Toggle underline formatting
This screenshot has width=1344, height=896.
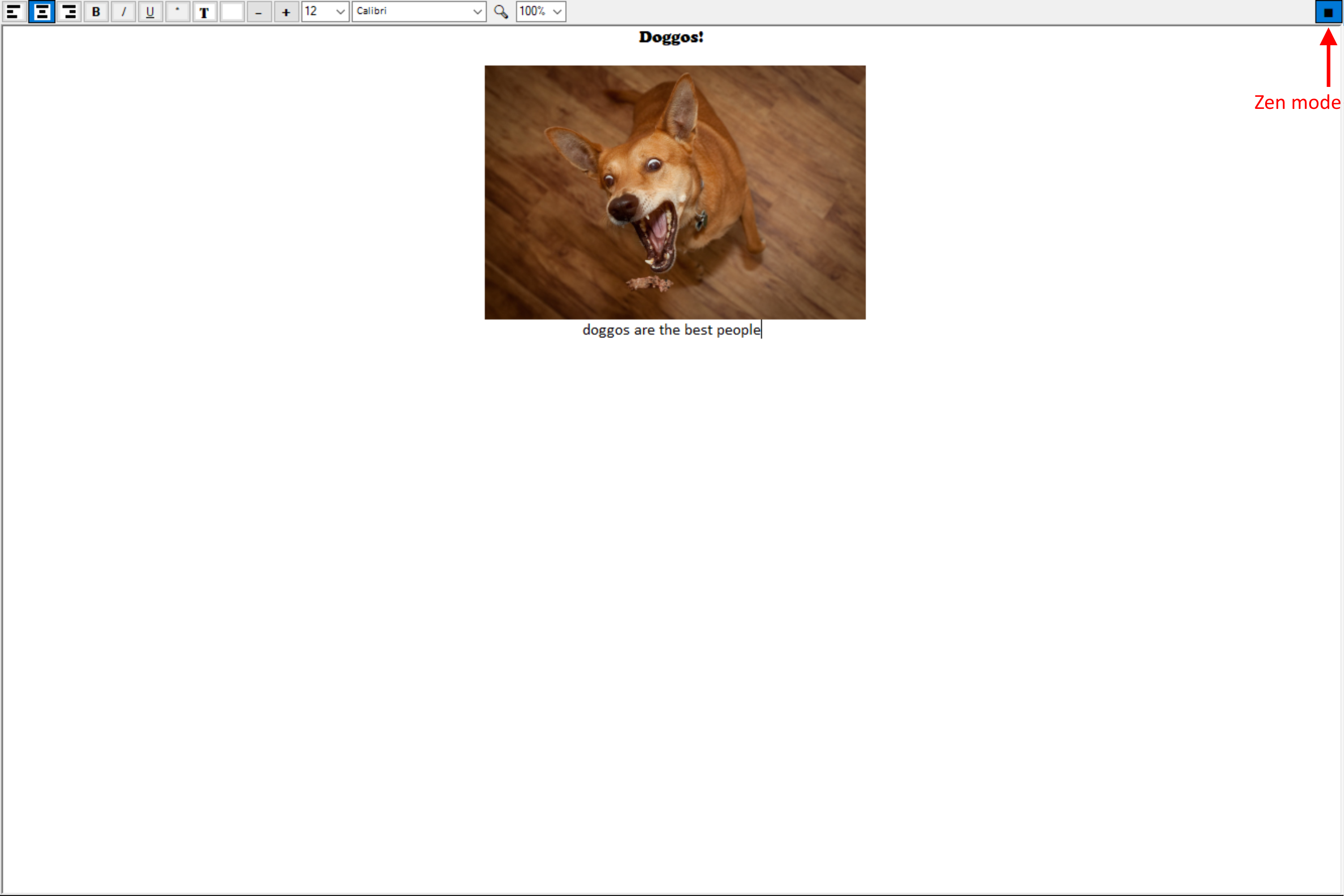150,12
